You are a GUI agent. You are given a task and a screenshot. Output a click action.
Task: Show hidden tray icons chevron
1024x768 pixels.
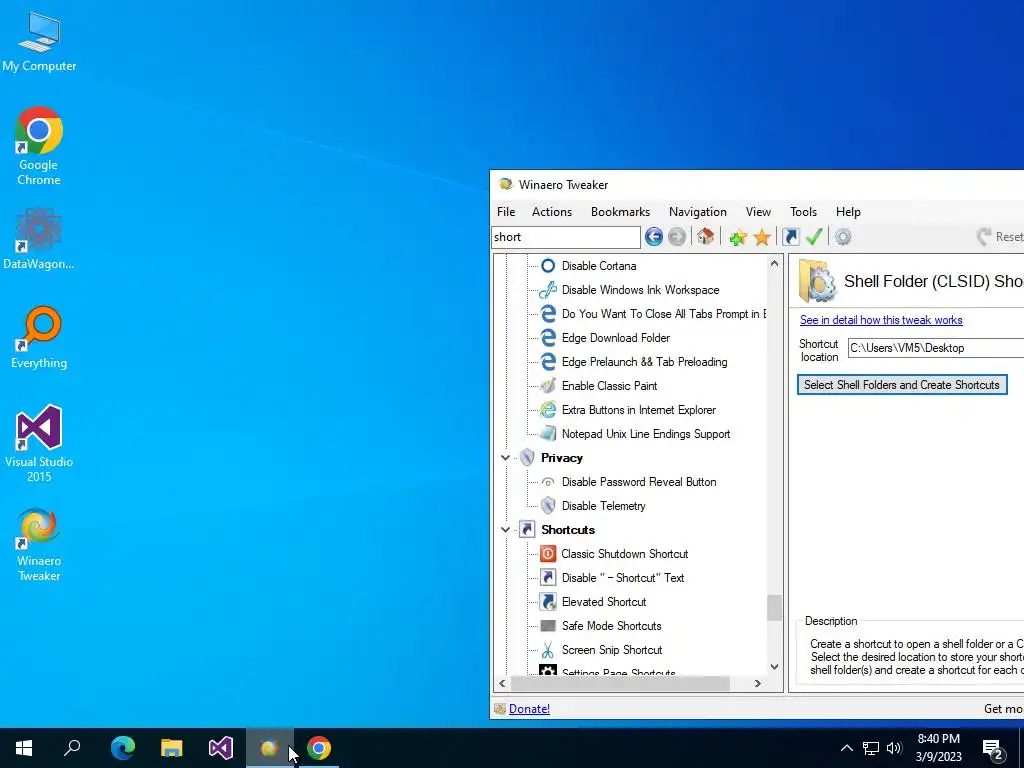[x=846, y=748]
